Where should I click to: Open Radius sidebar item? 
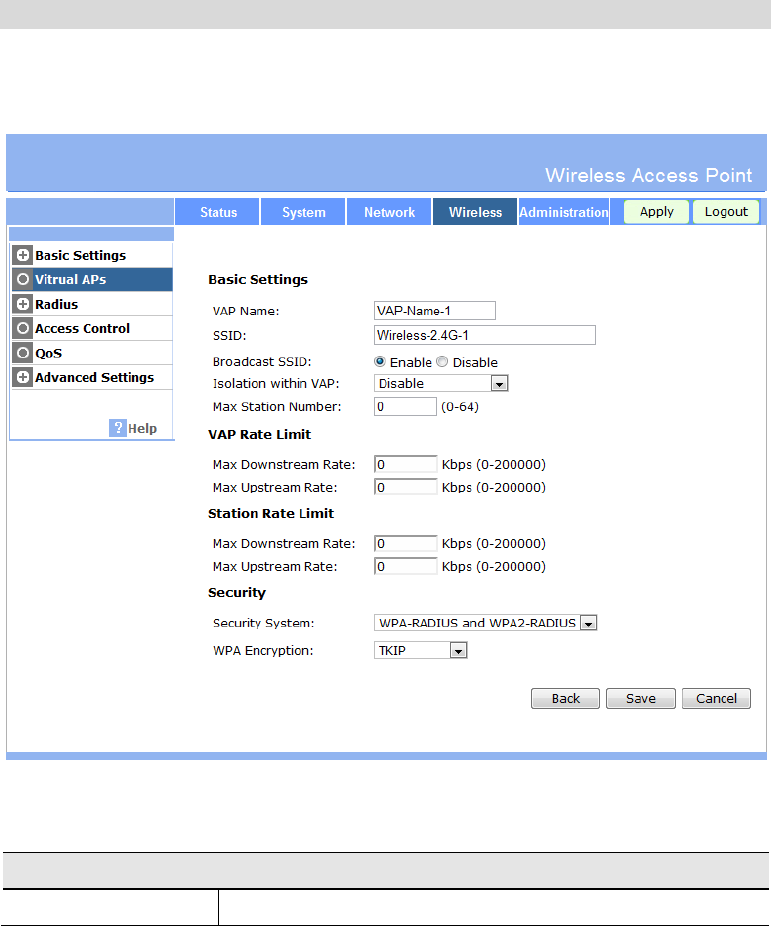click(x=92, y=304)
